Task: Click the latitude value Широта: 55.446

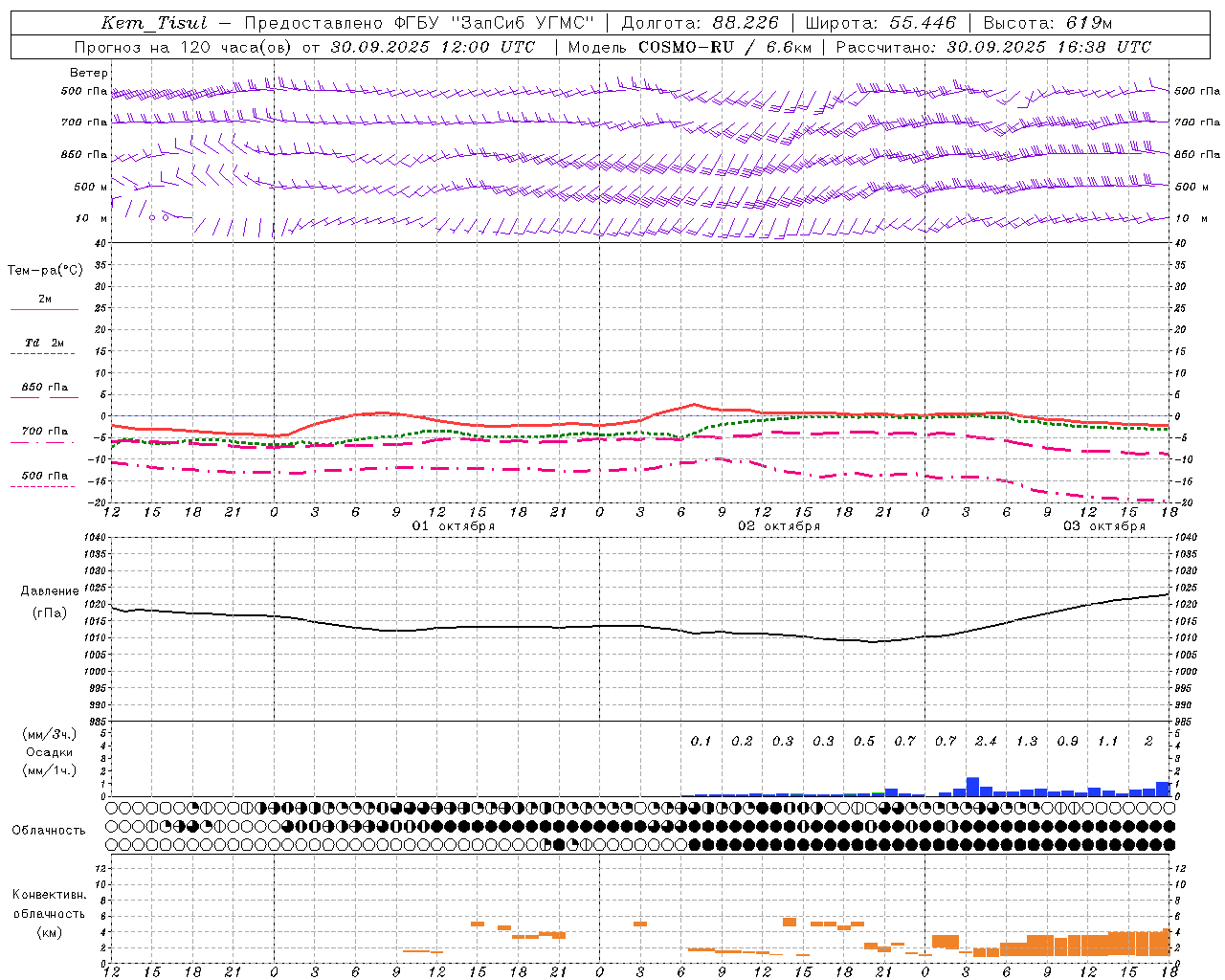Action: point(880,23)
